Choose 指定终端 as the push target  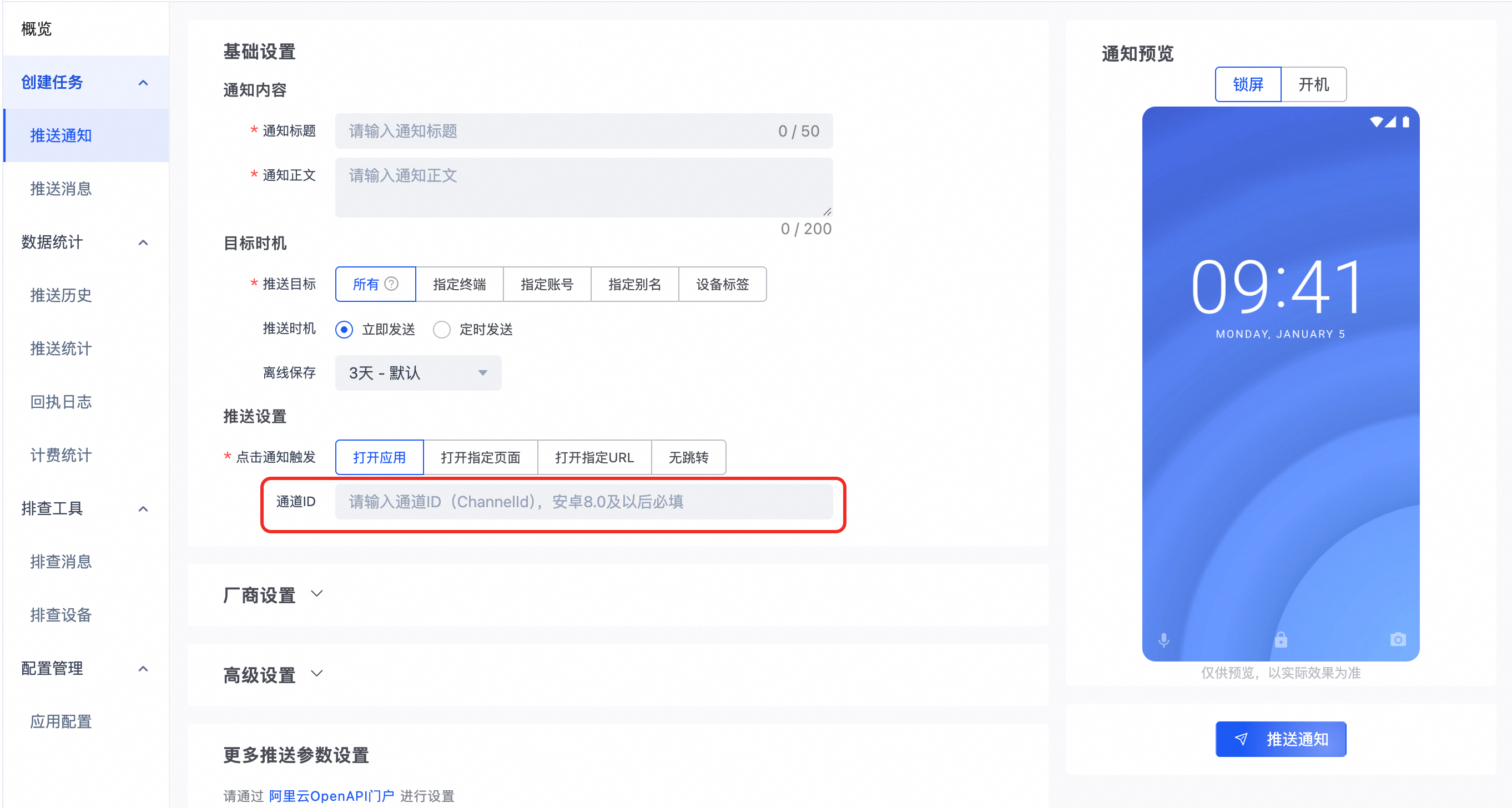coord(459,284)
